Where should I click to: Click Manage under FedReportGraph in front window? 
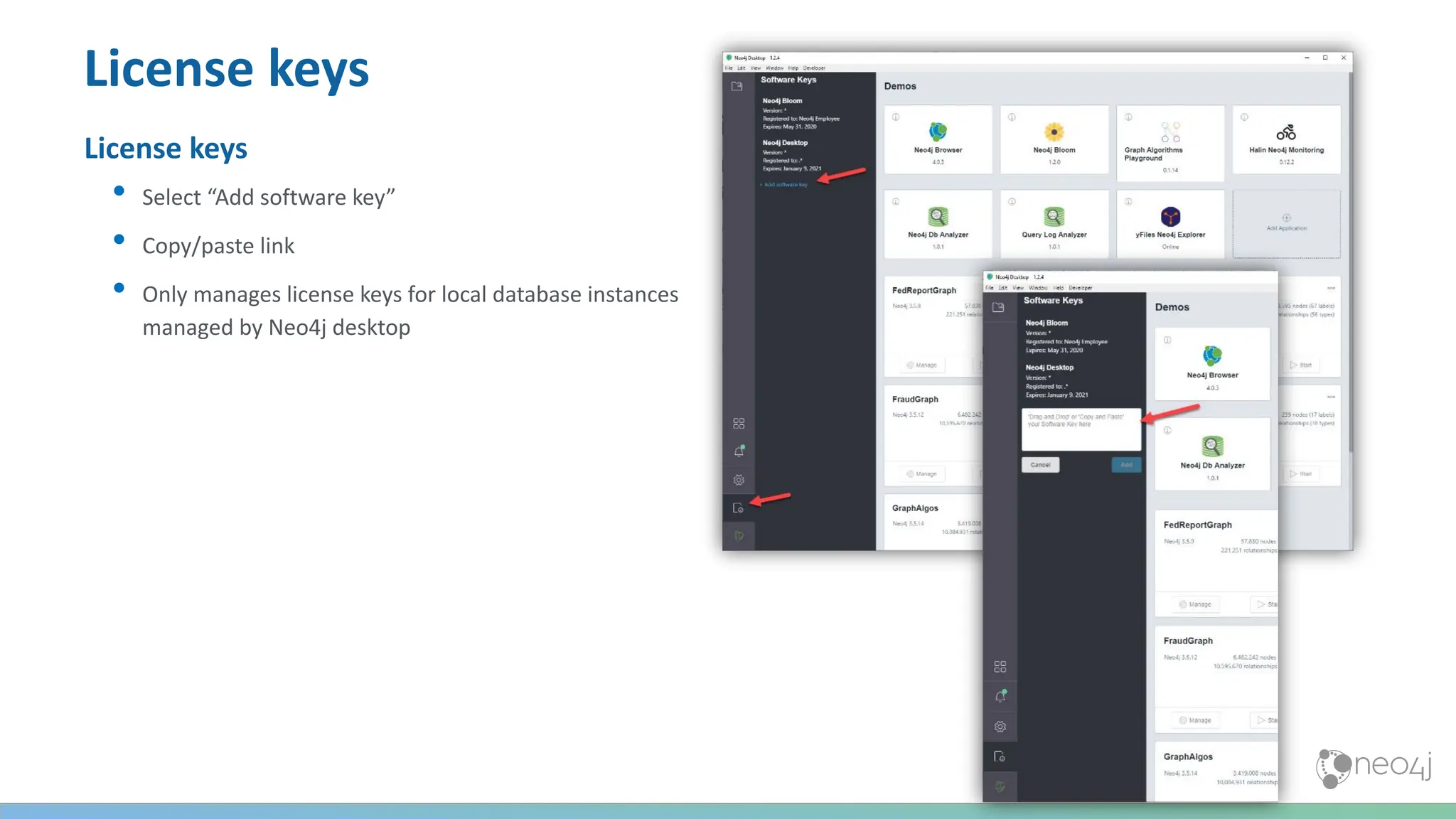tap(1195, 604)
